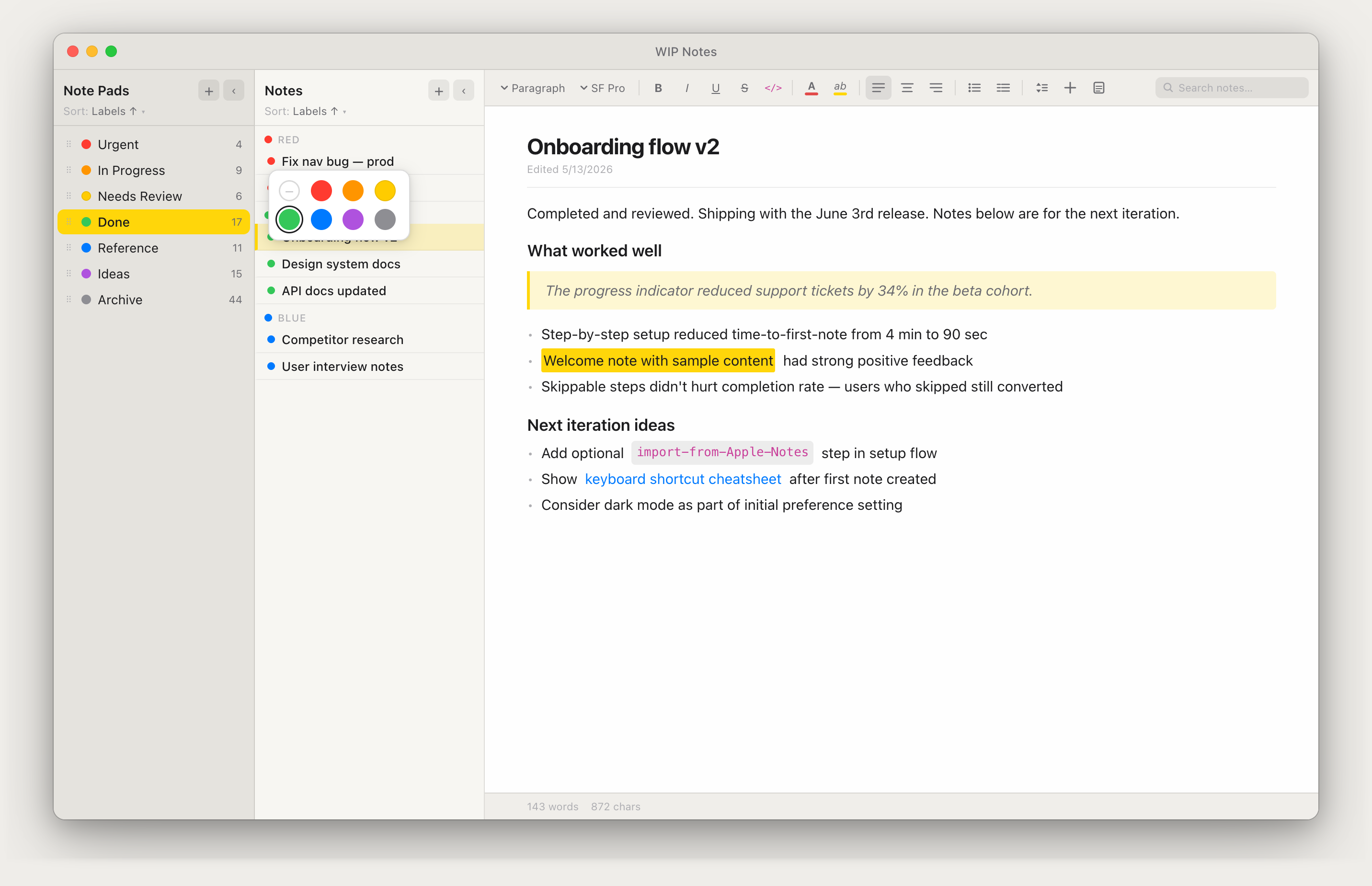
Task: Pick gray label color
Action: point(385,219)
